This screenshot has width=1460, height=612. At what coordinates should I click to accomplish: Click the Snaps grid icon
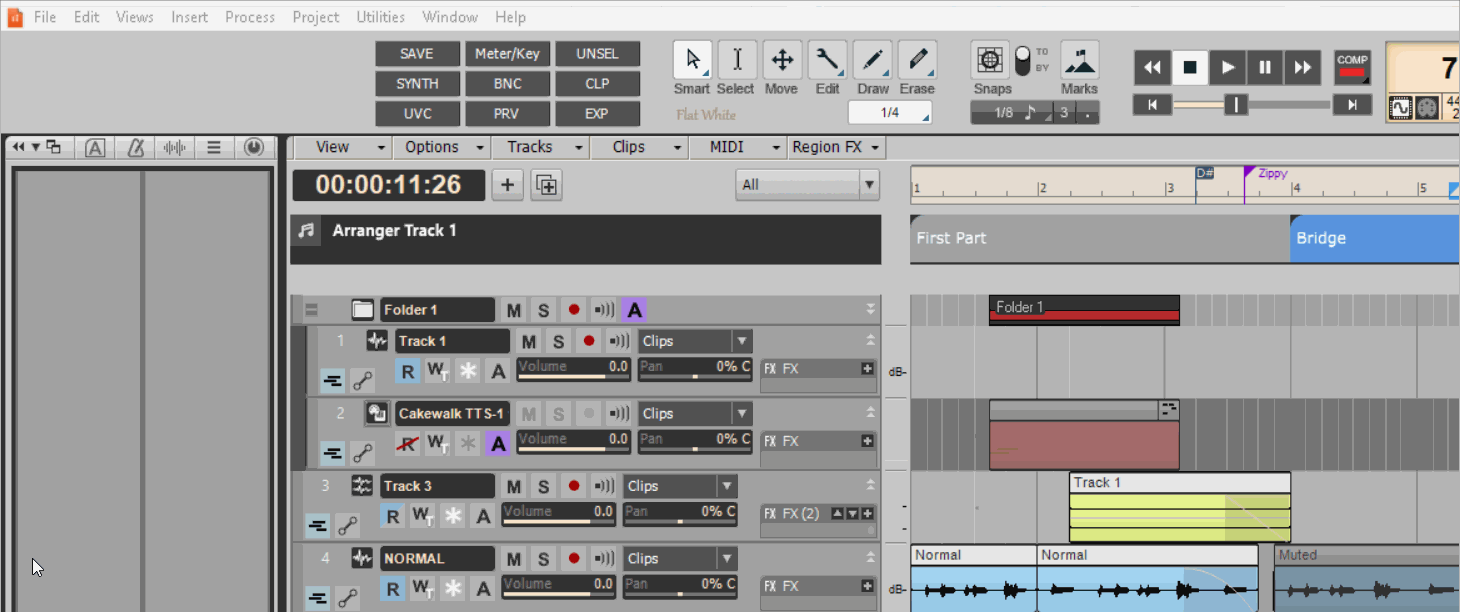tap(990, 60)
